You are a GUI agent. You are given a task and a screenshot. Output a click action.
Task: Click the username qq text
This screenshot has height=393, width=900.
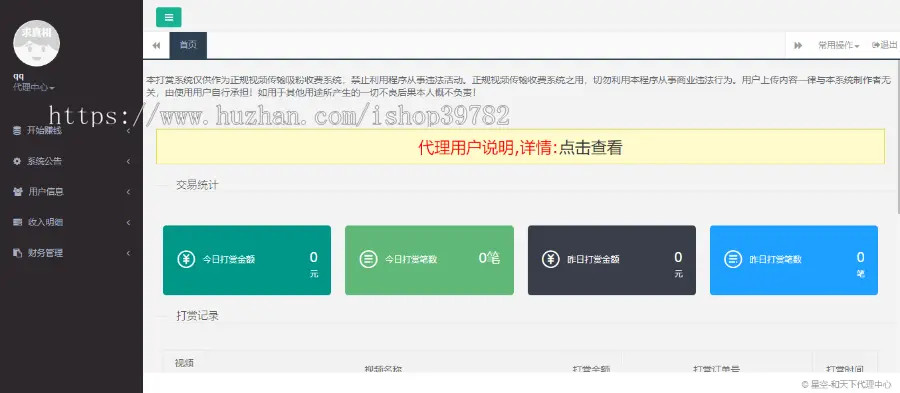pyautogui.click(x=18, y=77)
